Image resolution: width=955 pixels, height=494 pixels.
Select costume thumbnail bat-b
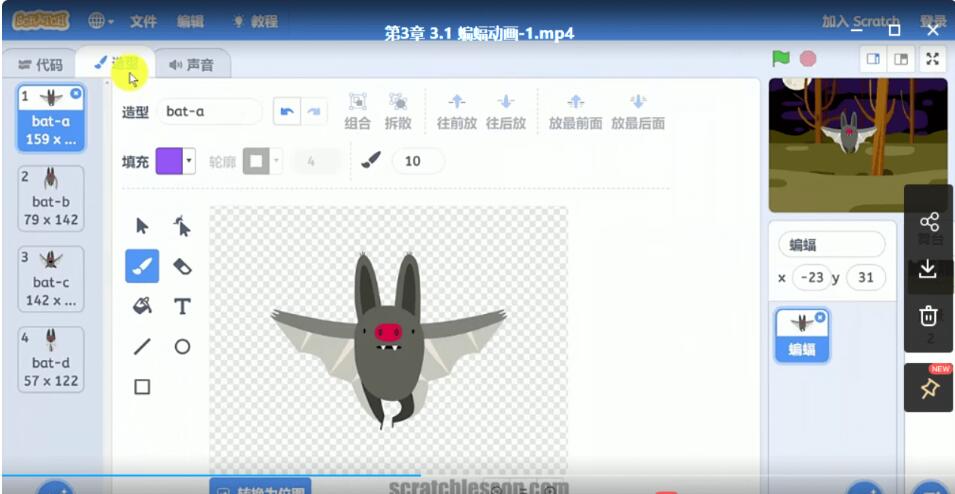pyautogui.click(x=51, y=199)
